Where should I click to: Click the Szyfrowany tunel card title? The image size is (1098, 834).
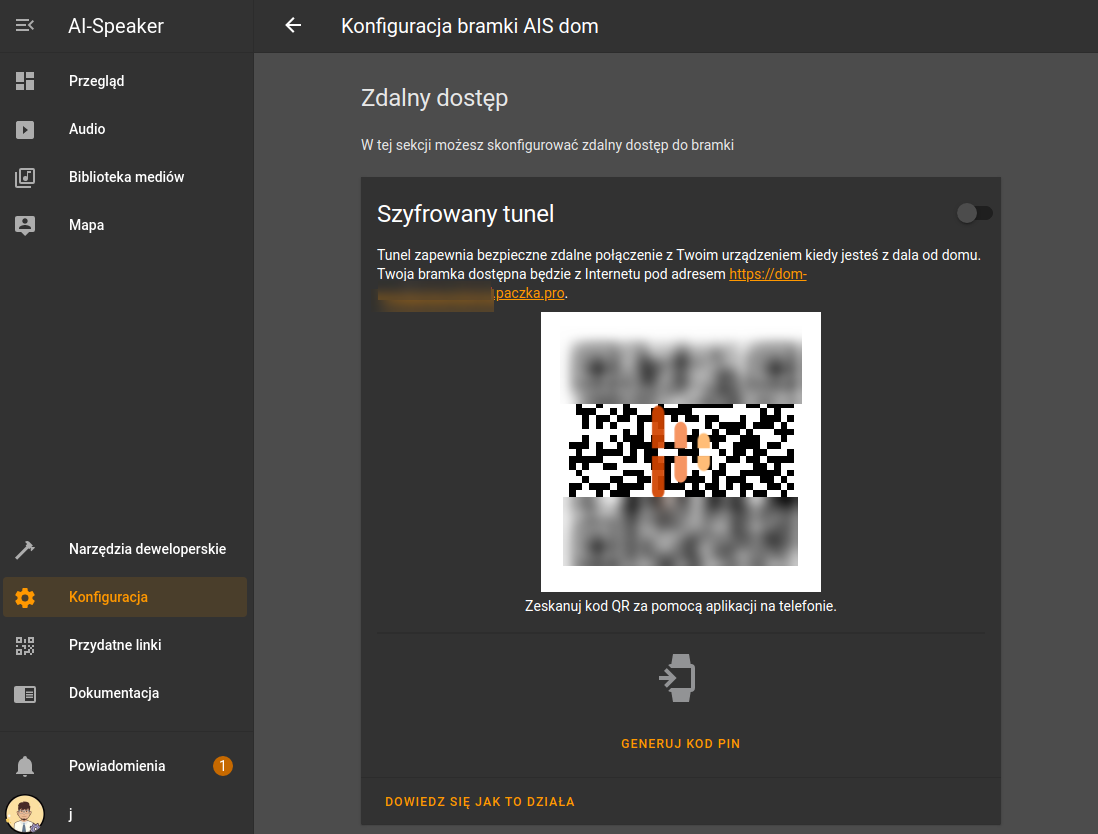(x=466, y=214)
